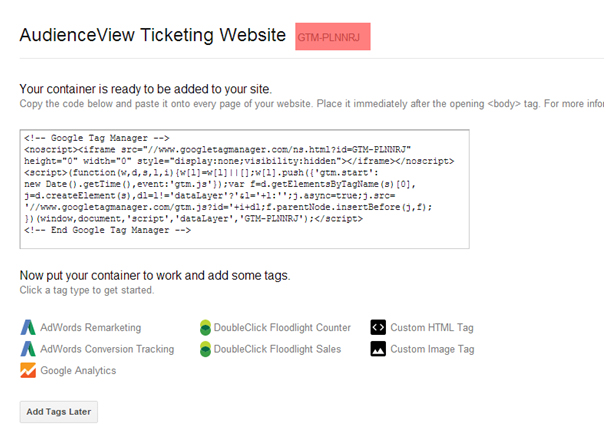Click the Add Tags Later button
The width and height of the screenshot is (606, 432).
point(59,412)
